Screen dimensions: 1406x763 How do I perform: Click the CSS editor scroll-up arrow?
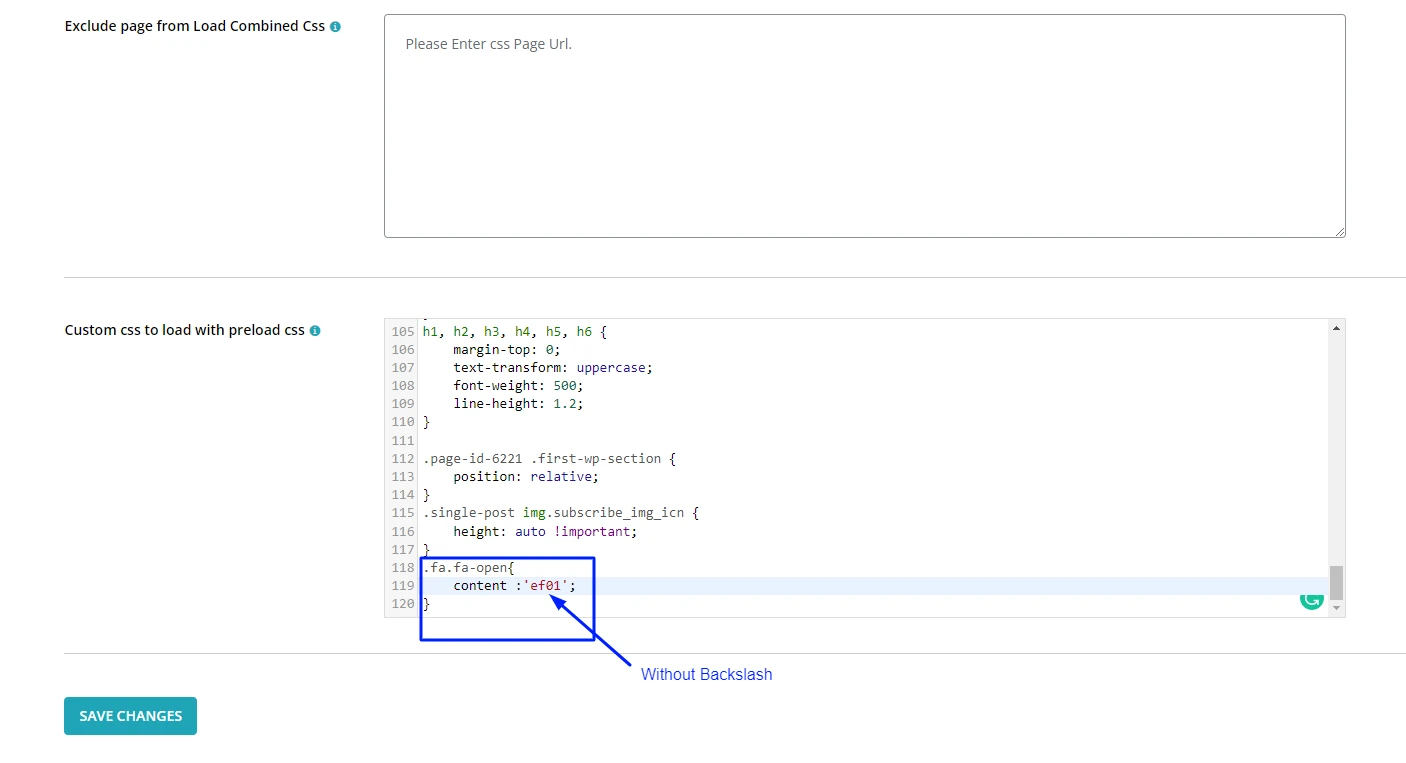(x=1336, y=328)
